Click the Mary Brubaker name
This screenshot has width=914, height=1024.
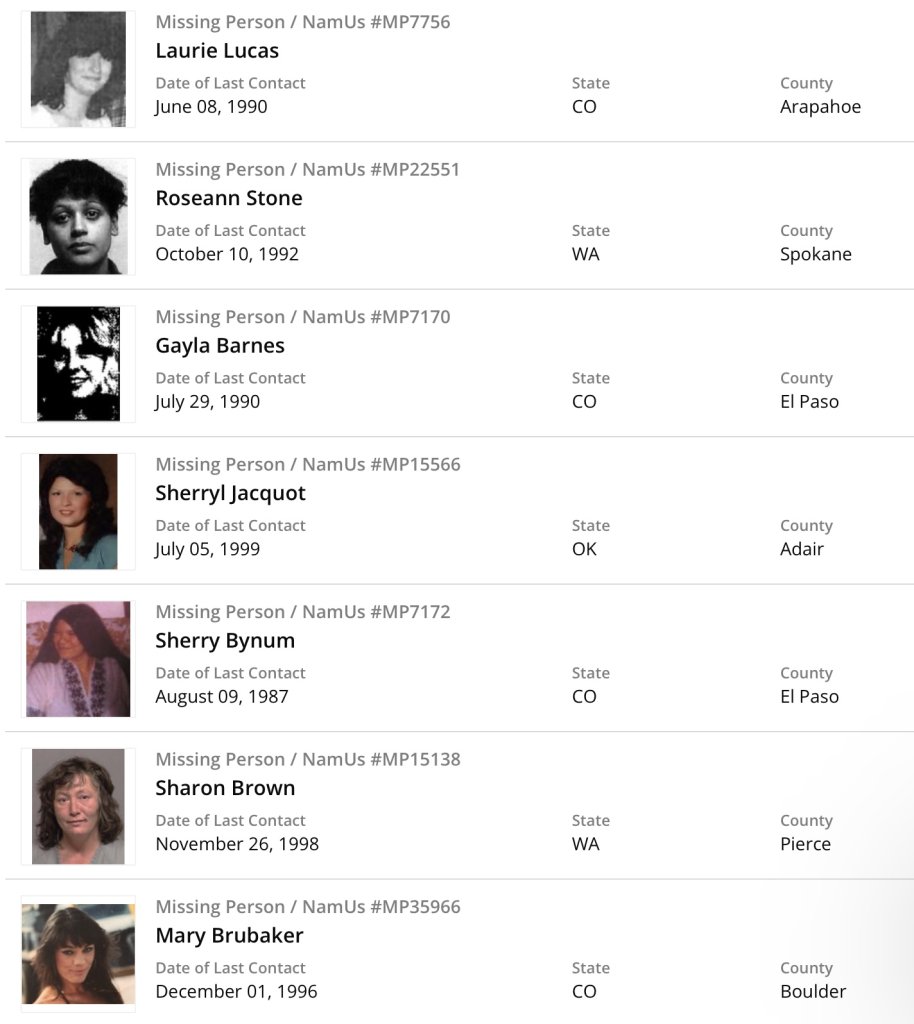(229, 935)
